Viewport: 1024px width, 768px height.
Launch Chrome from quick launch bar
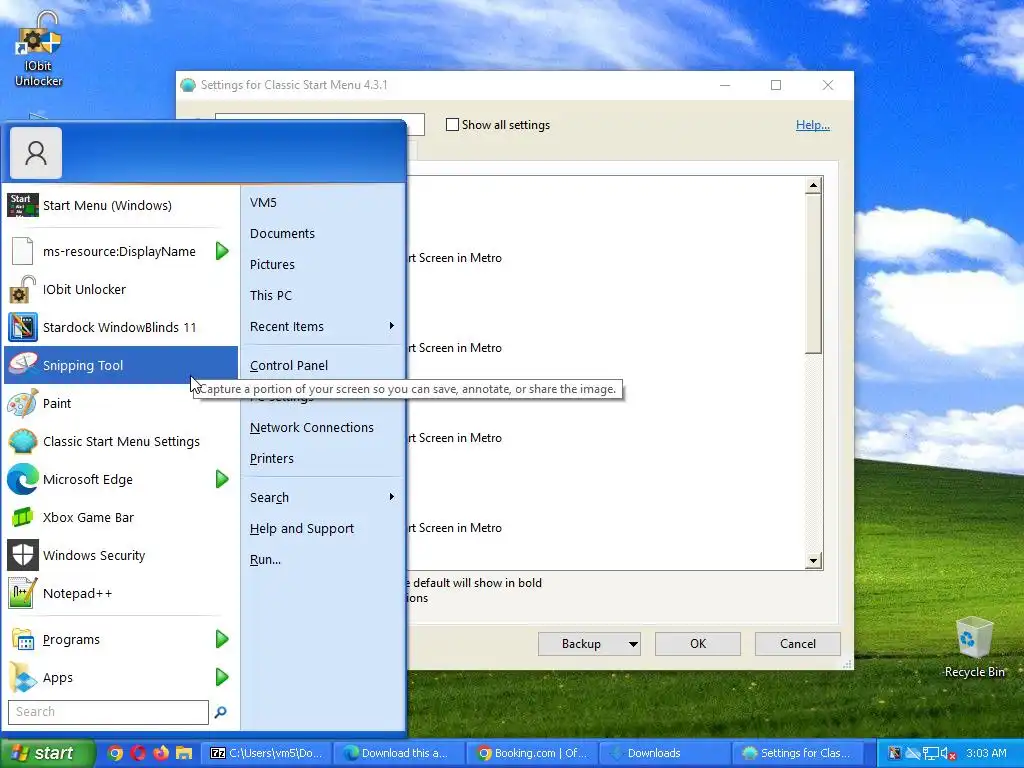pyautogui.click(x=115, y=753)
